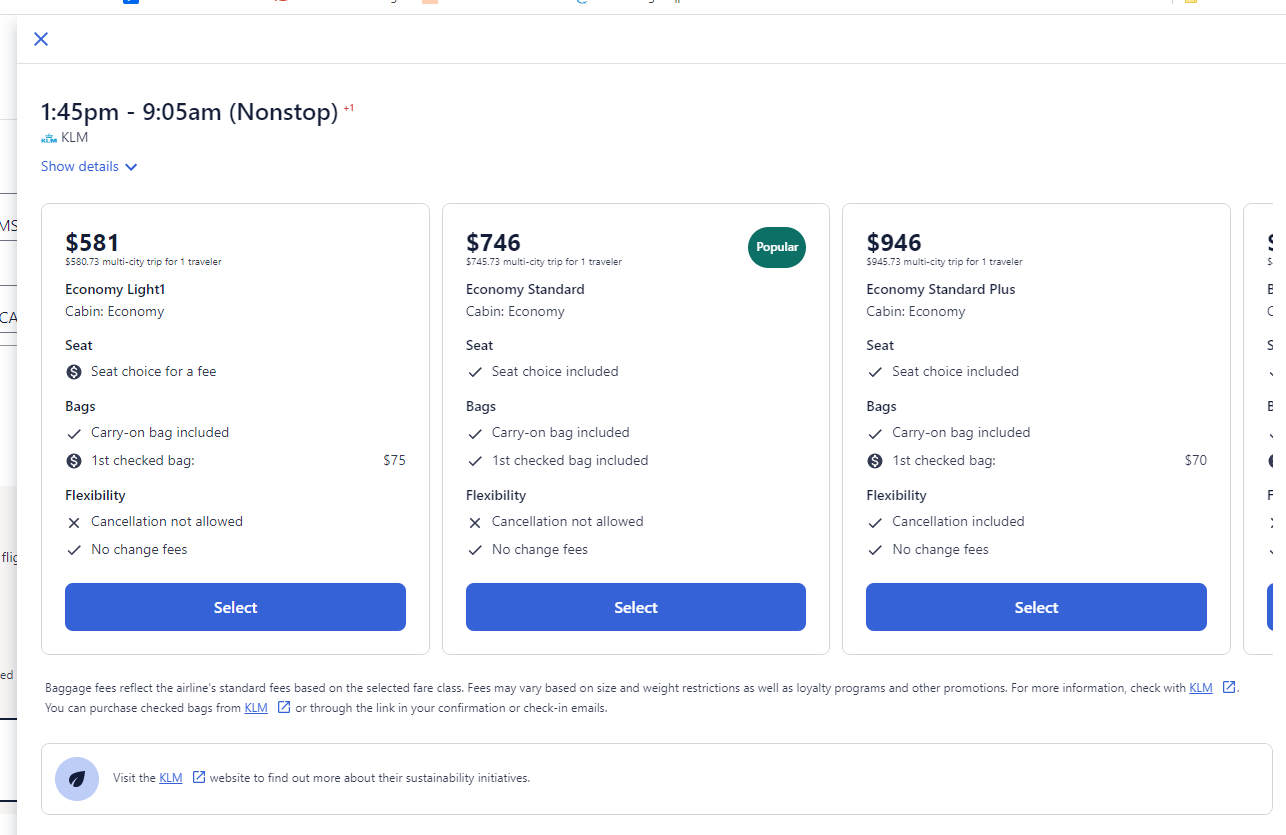Select the $581 Economy Light fare
The height and width of the screenshot is (835, 1286).
(x=235, y=607)
